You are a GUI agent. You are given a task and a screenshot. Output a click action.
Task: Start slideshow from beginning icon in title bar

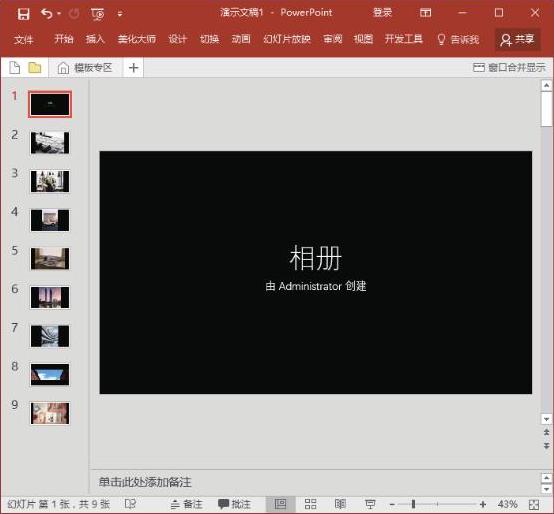98,14
